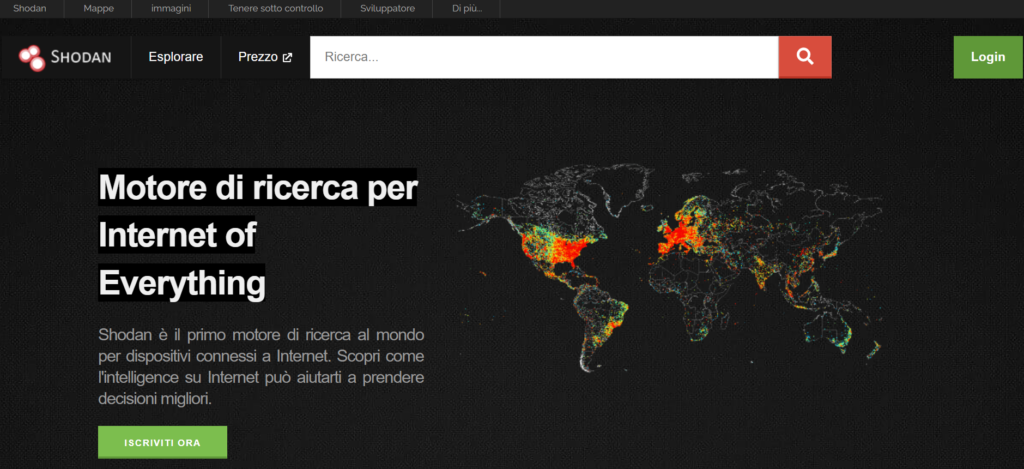
Task: Click the "ISCRIVITI ORA" signup button
Action: pos(162,442)
